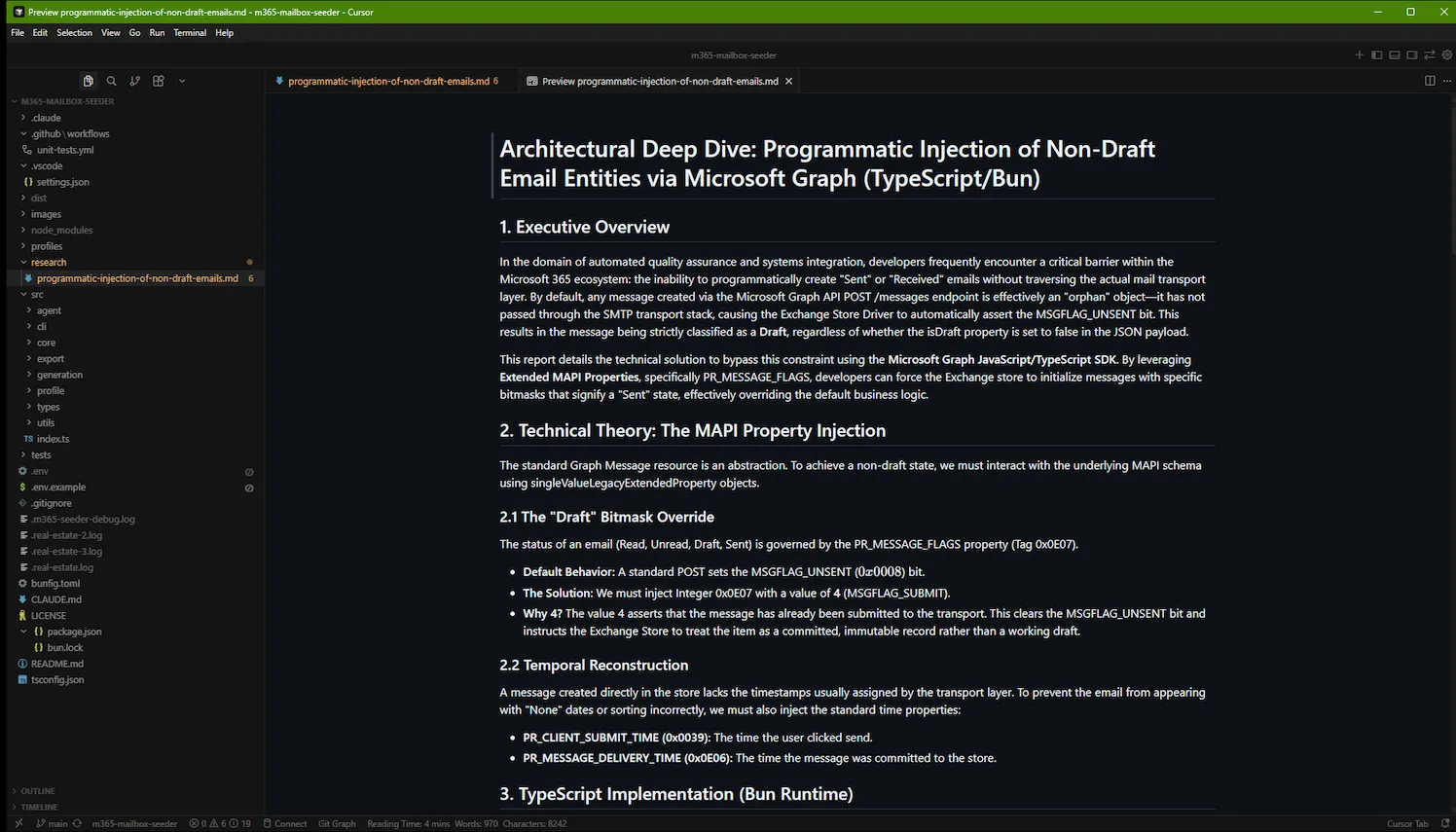Toggle the secondary sidebar layout icon
The image size is (1456, 832).
pos(1411,55)
